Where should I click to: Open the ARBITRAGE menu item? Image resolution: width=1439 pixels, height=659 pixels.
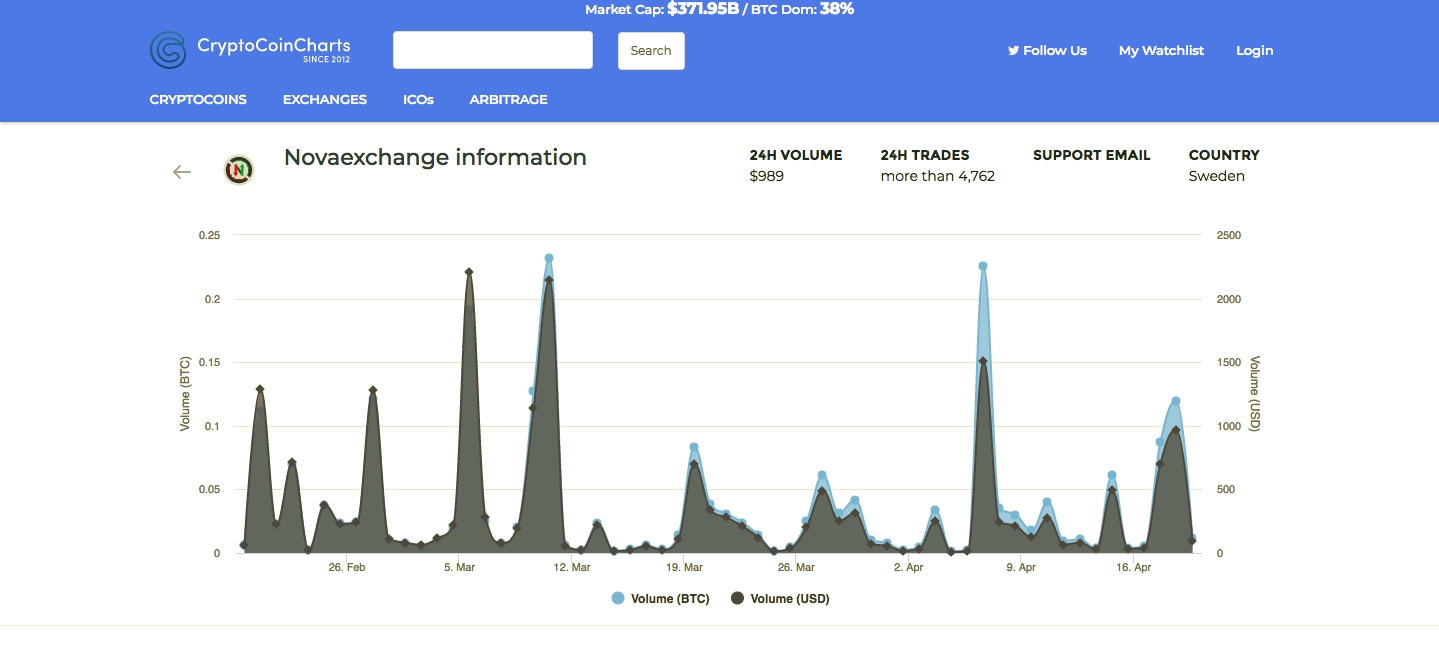point(508,99)
